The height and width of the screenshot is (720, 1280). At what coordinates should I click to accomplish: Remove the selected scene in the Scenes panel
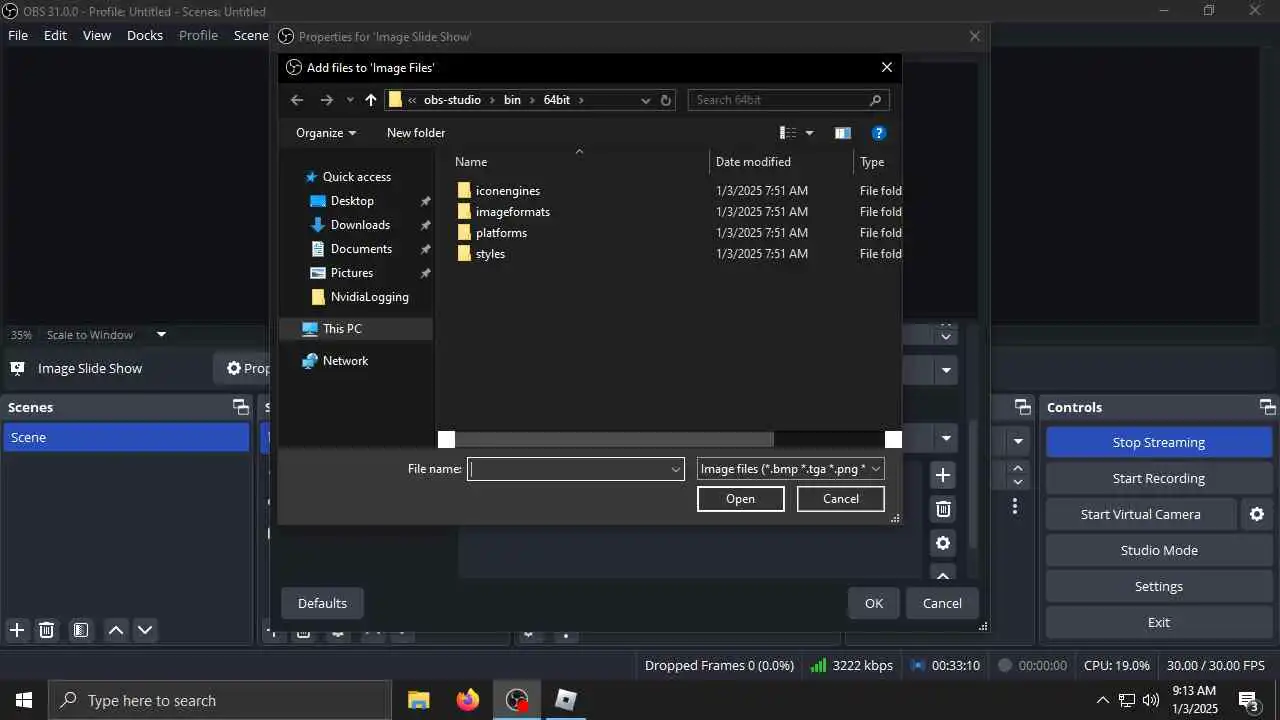tap(47, 630)
